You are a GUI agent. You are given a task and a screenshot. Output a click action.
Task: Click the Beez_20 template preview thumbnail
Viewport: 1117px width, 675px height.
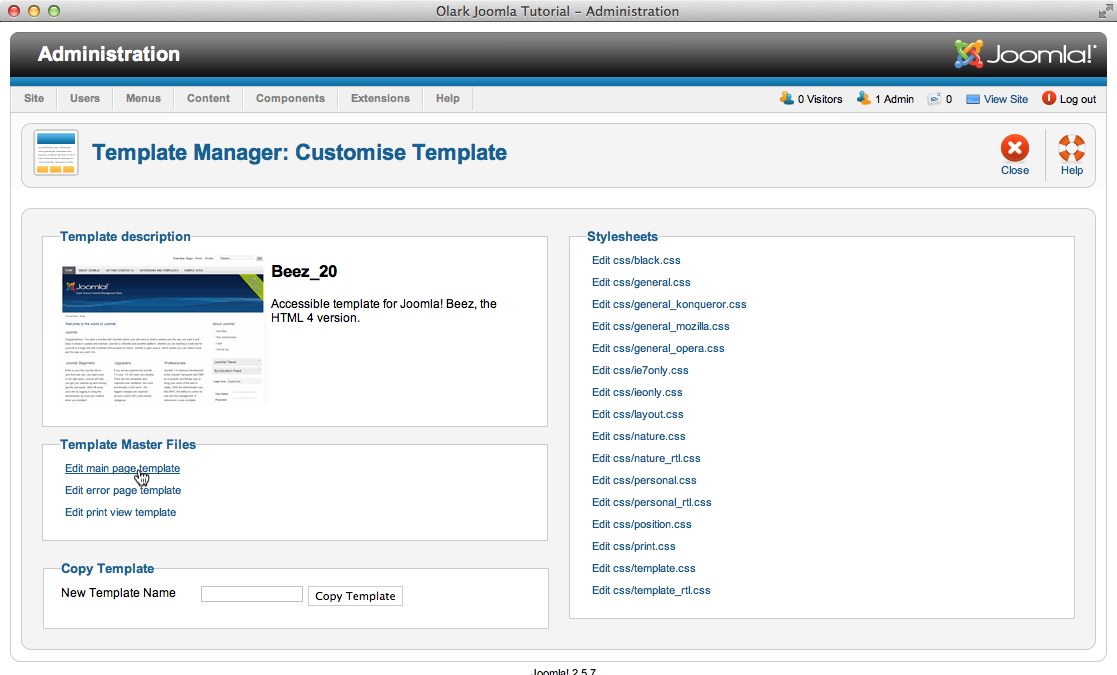162,333
